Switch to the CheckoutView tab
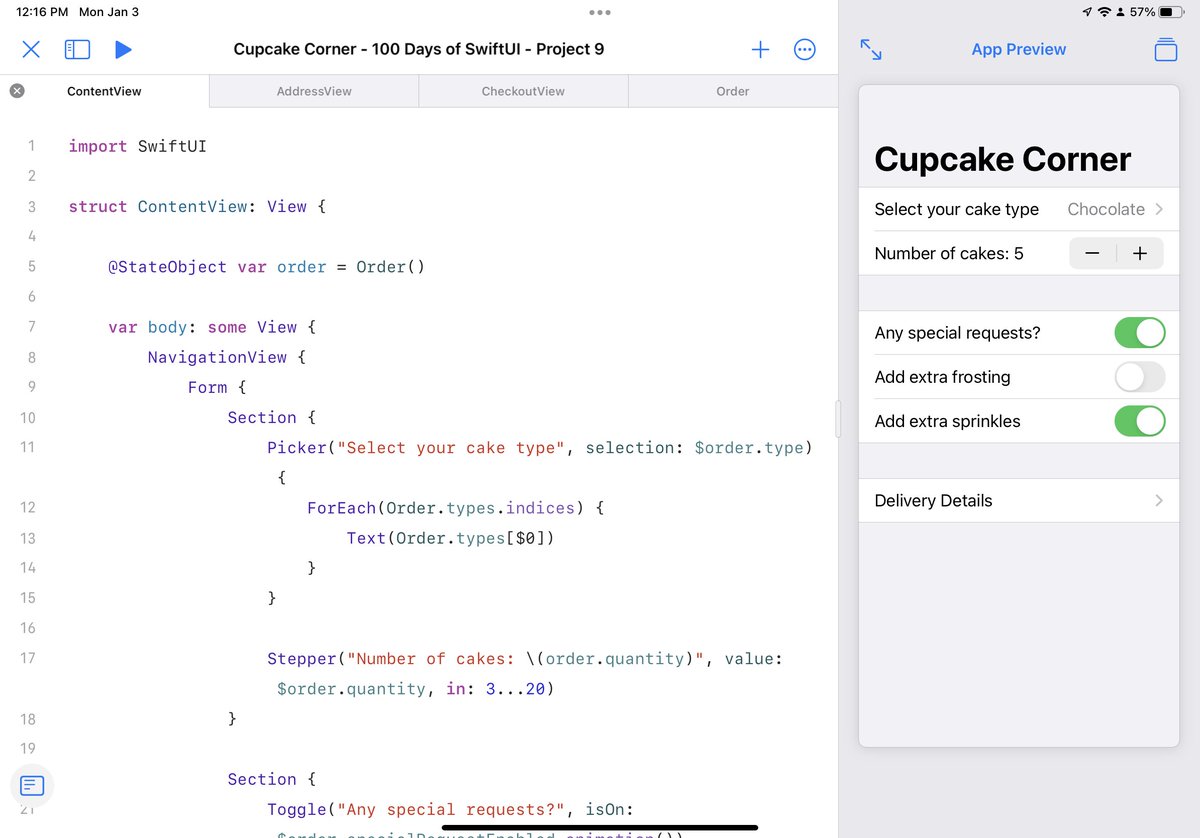 (523, 90)
